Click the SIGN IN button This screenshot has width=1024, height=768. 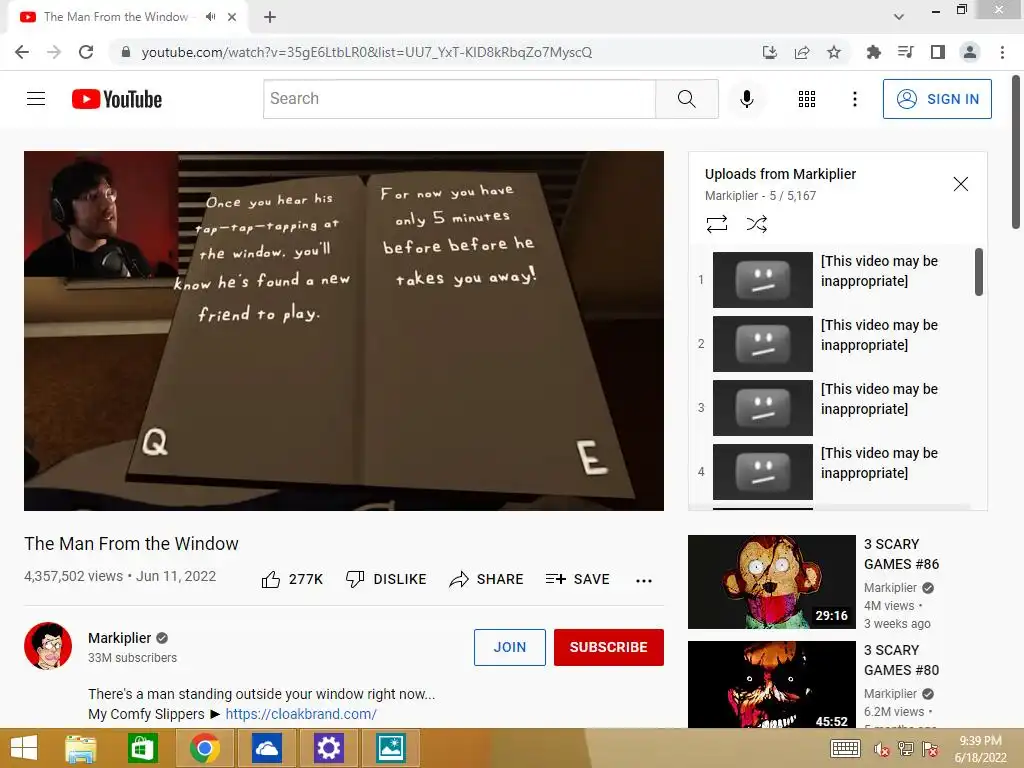937,99
